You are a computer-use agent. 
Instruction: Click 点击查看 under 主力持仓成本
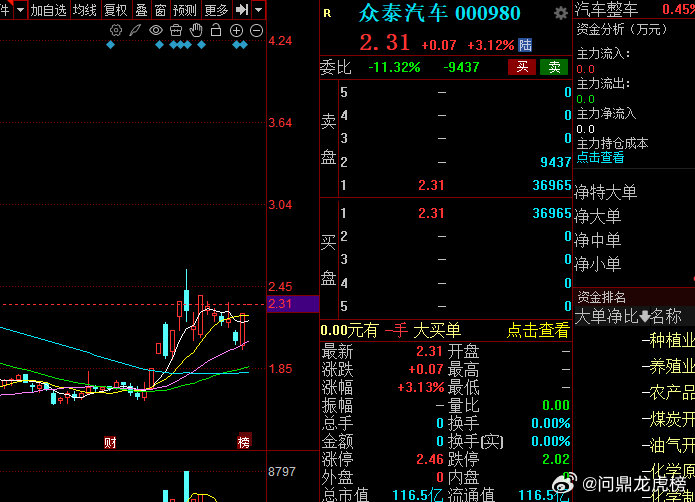[600, 157]
